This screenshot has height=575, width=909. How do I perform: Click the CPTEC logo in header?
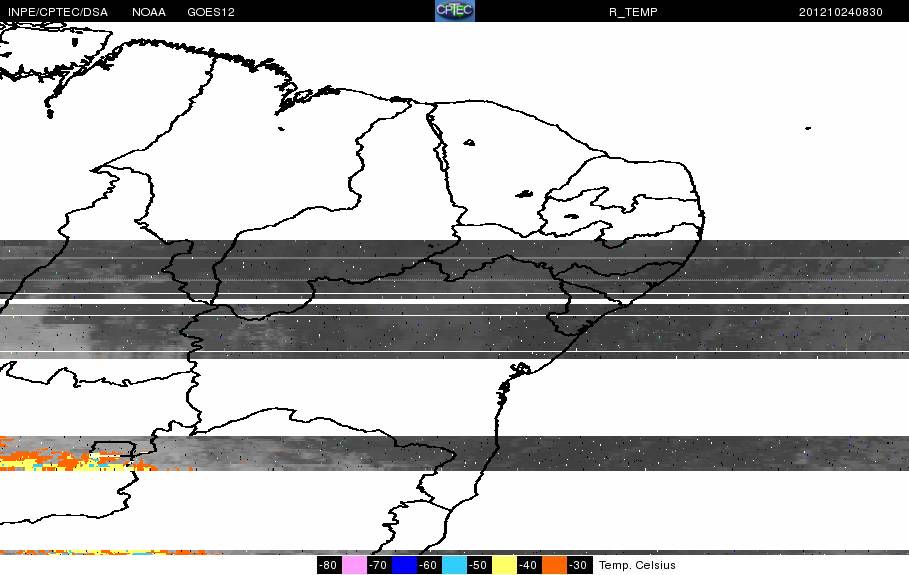[x=454, y=11]
